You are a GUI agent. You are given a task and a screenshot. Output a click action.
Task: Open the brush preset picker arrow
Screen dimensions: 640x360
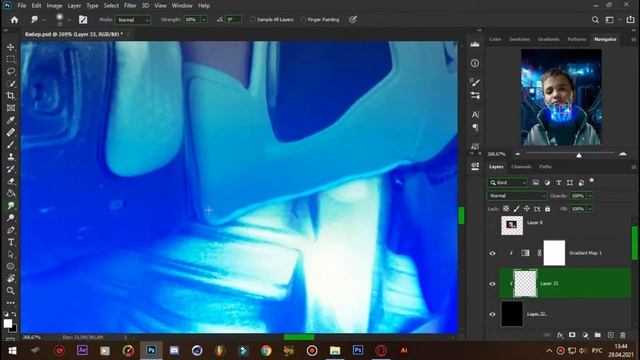(x=69, y=20)
